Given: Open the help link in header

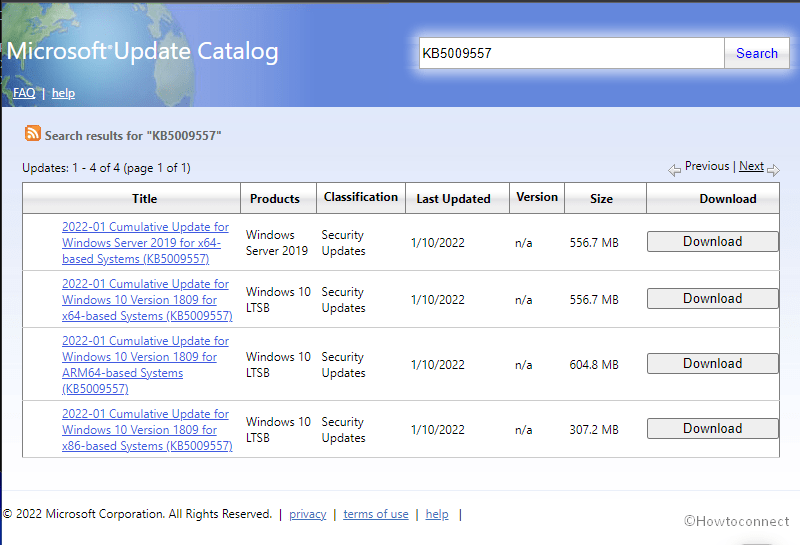Looking at the screenshot, I should (x=63, y=93).
